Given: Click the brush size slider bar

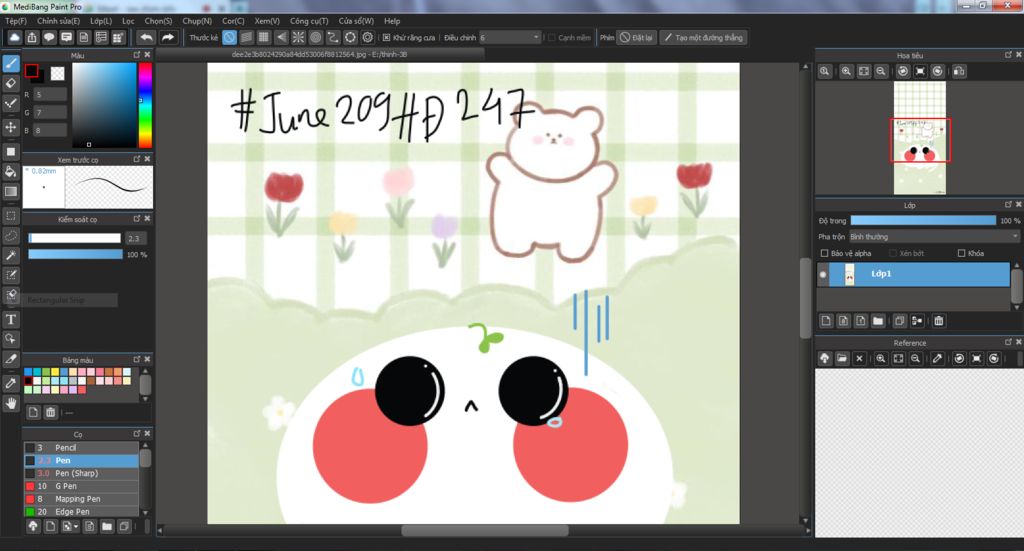Looking at the screenshot, I should coord(75,238).
